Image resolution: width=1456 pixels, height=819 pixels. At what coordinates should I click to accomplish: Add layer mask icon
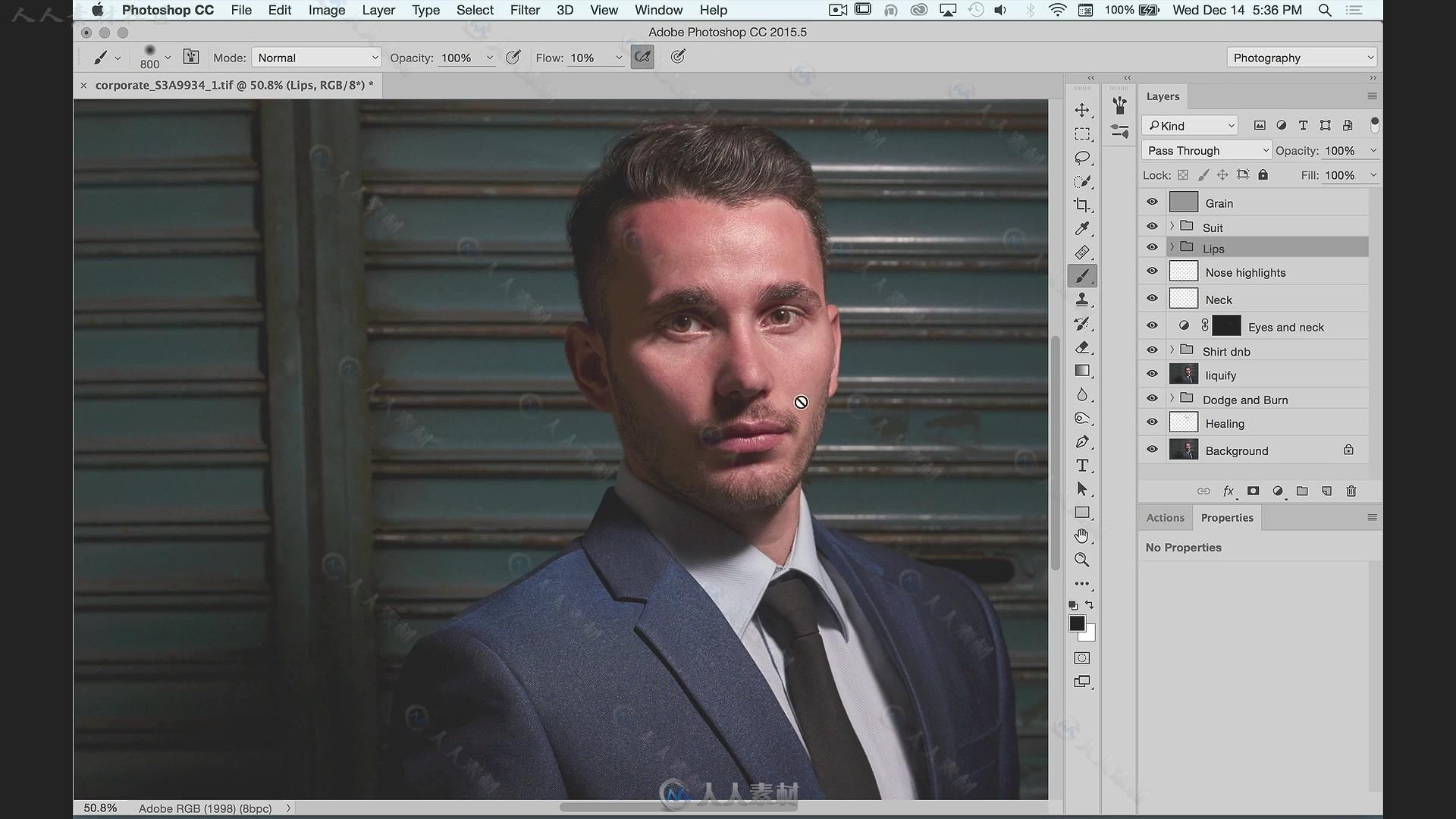pyautogui.click(x=1253, y=491)
